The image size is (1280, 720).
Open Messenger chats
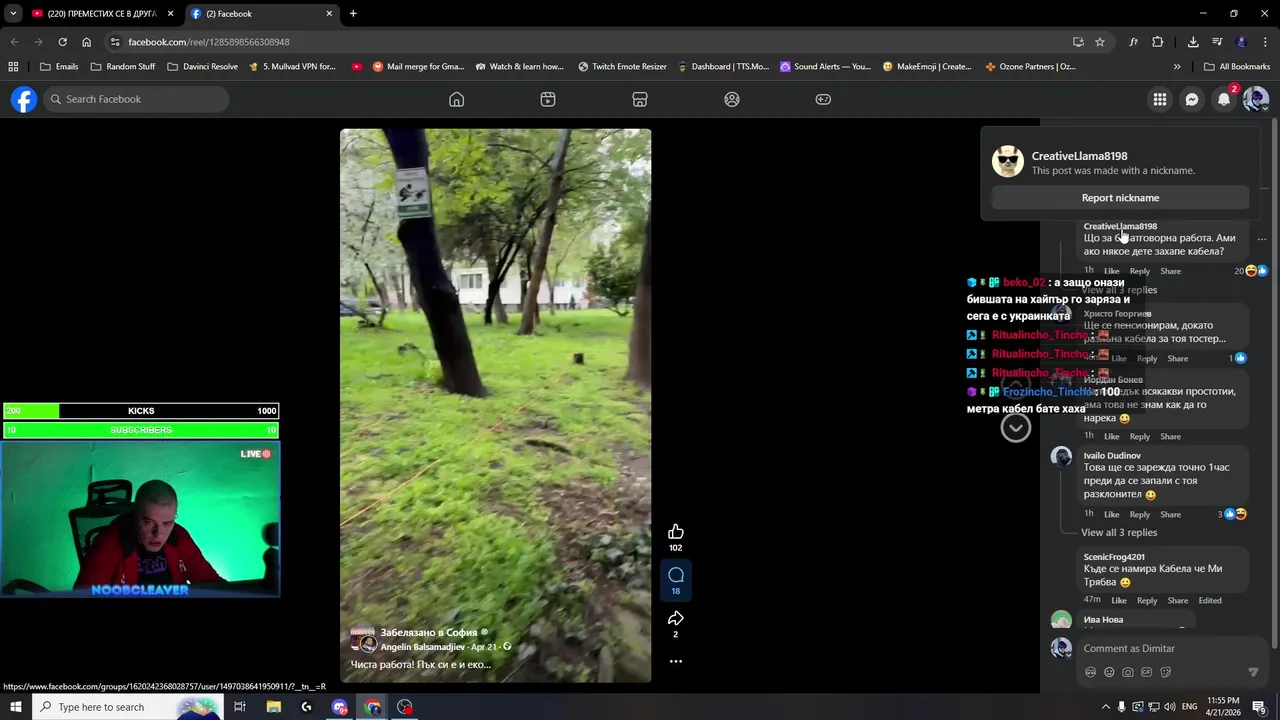1192,99
